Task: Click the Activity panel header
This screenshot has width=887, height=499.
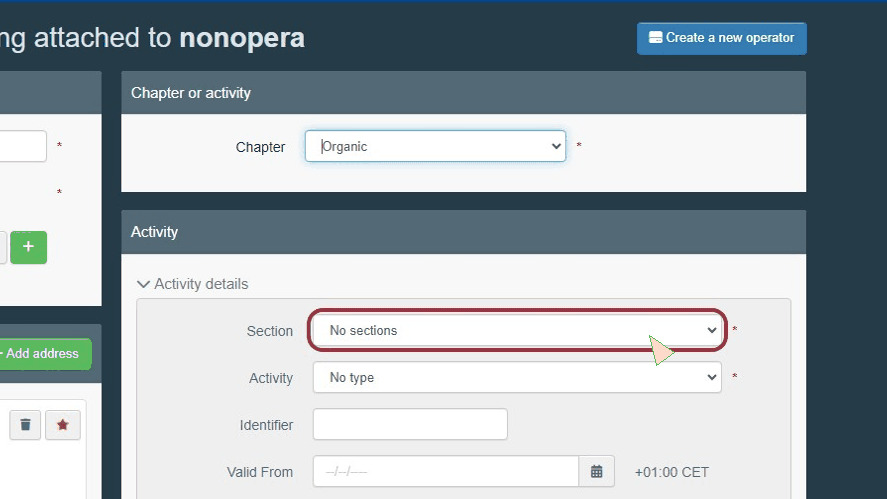Action: click(x=463, y=232)
